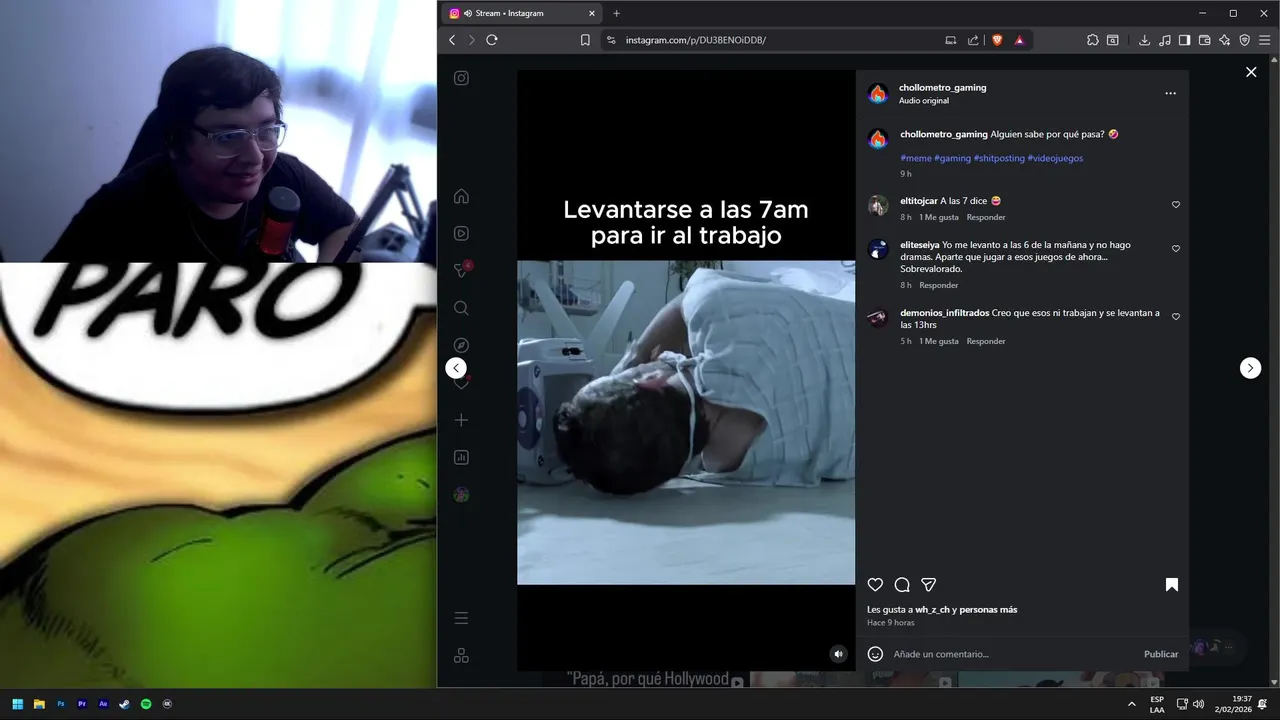Open Brave Rewards triangle icon
The image size is (1280, 720).
click(1019, 40)
